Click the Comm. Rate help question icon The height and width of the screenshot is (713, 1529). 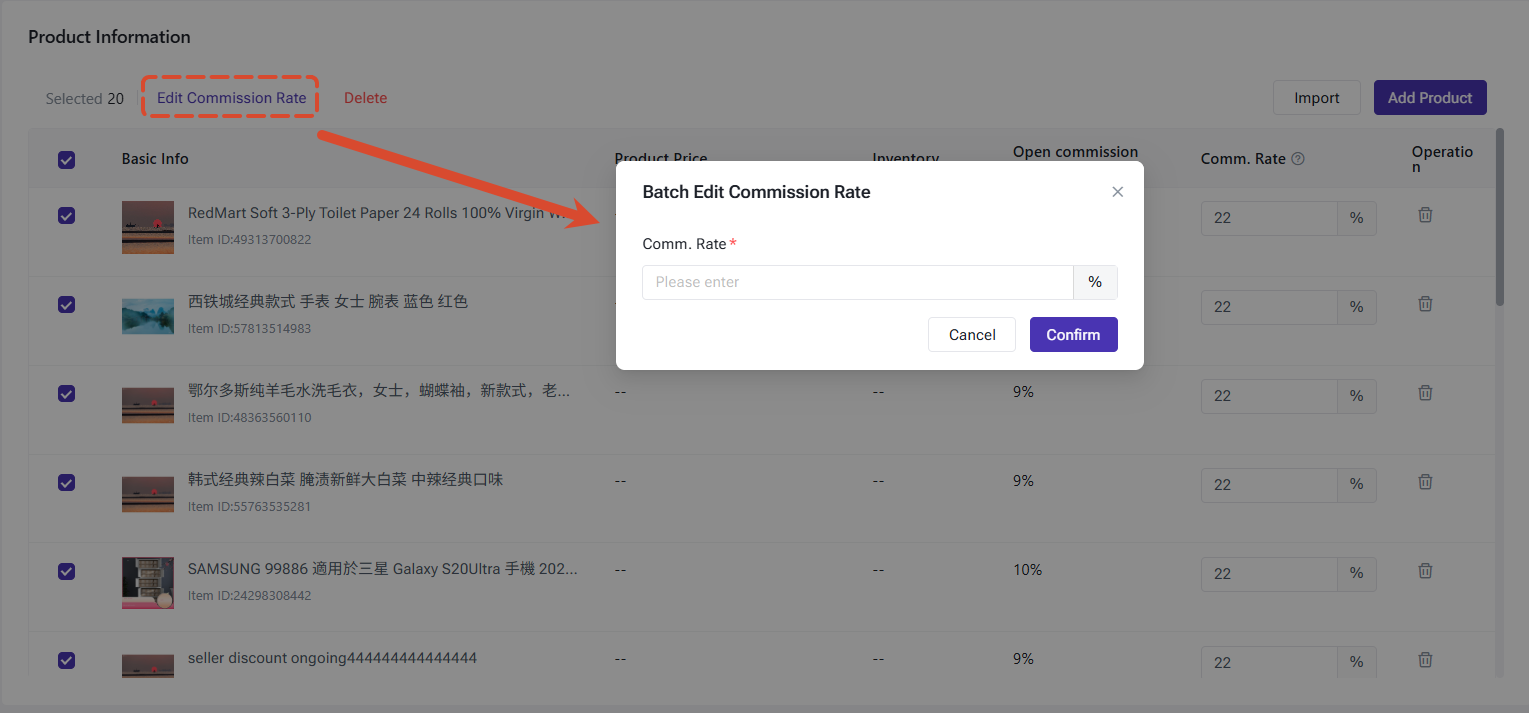tap(1298, 159)
